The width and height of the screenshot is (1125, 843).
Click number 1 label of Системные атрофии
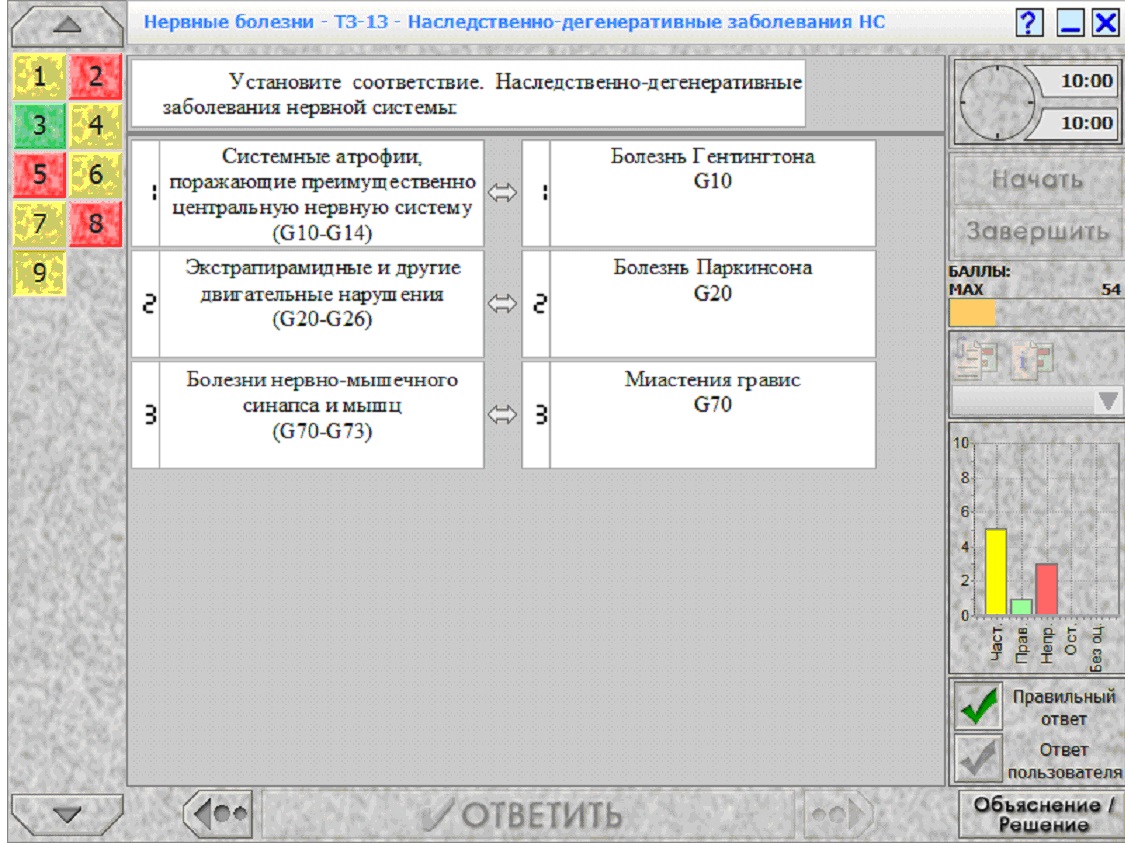coord(146,194)
